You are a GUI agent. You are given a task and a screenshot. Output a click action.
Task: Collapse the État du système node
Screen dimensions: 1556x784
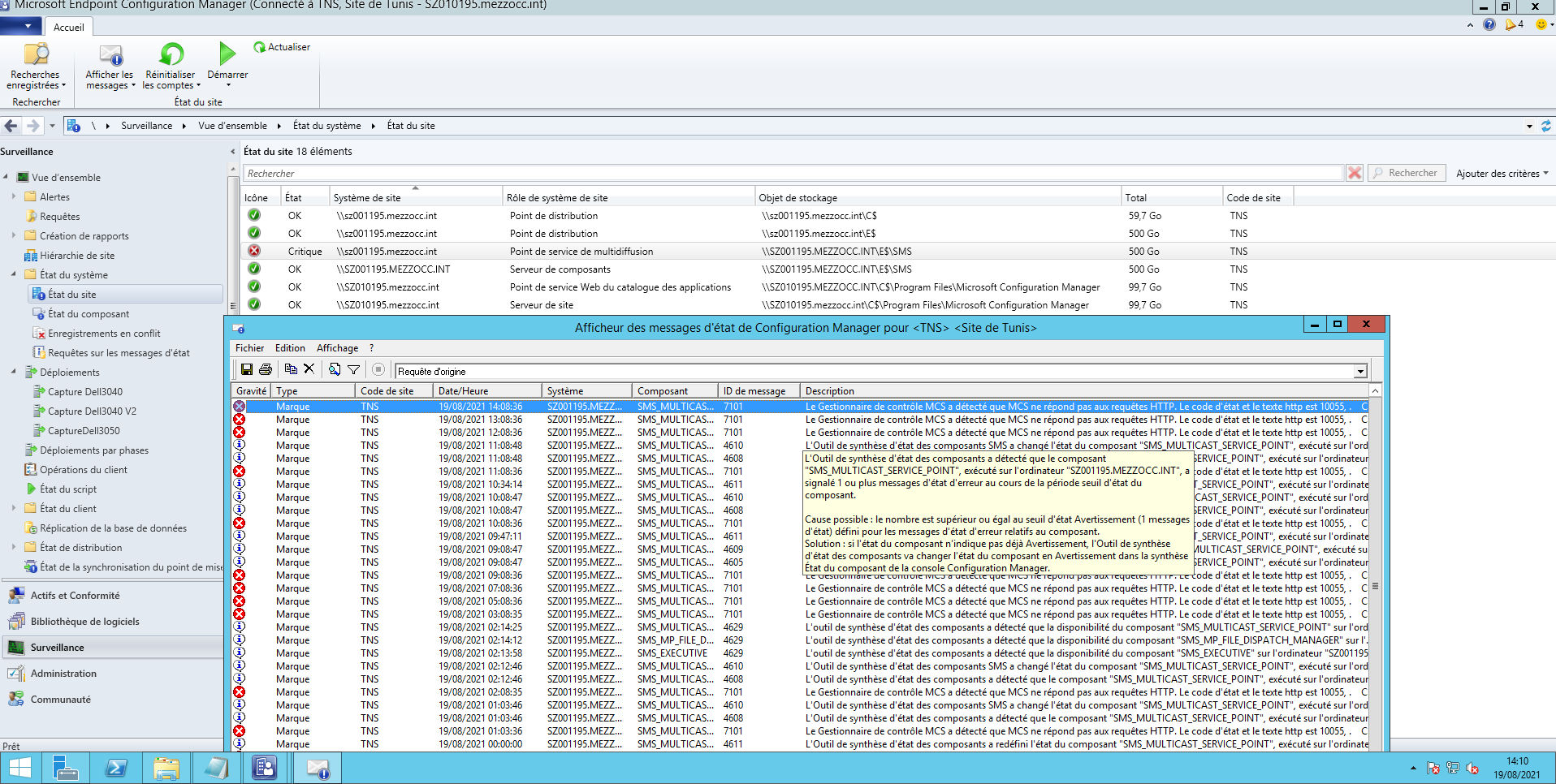(14, 274)
